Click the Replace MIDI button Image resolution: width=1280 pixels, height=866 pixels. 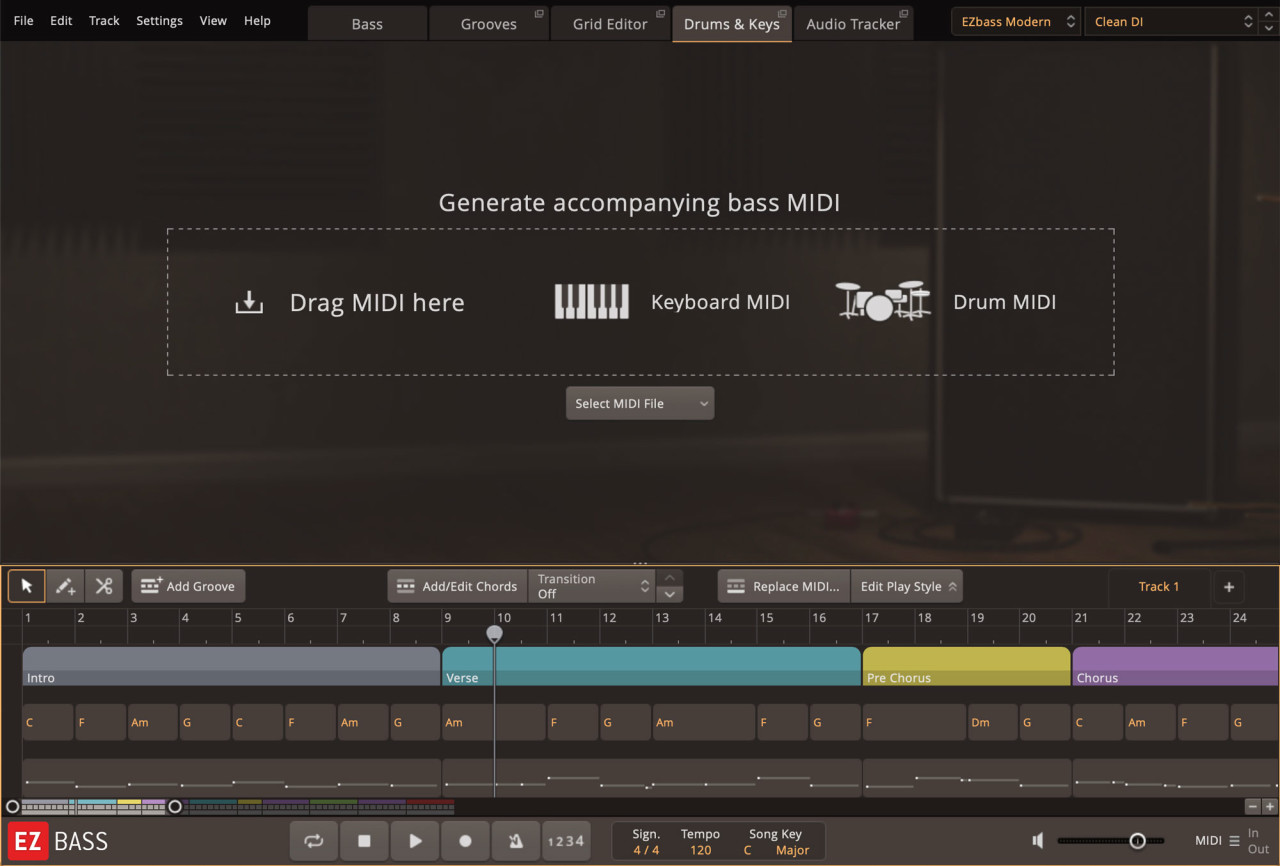click(x=784, y=586)
